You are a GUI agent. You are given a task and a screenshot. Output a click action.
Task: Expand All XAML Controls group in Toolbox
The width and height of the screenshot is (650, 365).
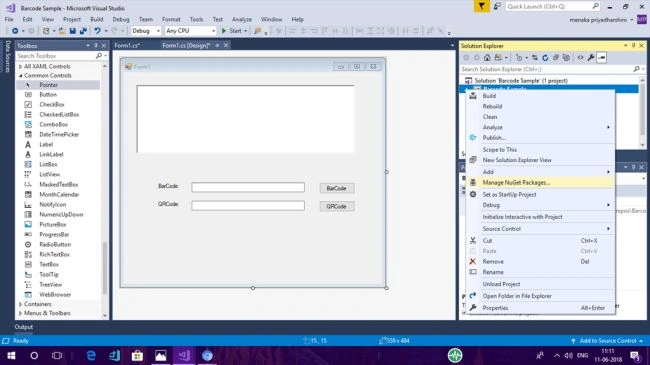20,66
